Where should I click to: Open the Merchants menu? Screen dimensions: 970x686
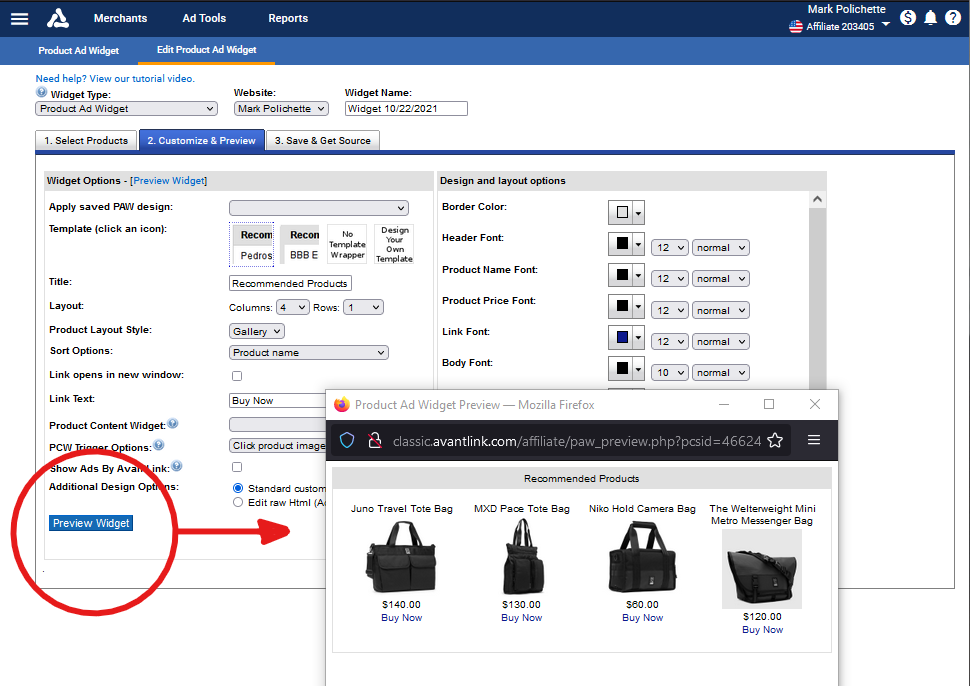coord(121,19)
